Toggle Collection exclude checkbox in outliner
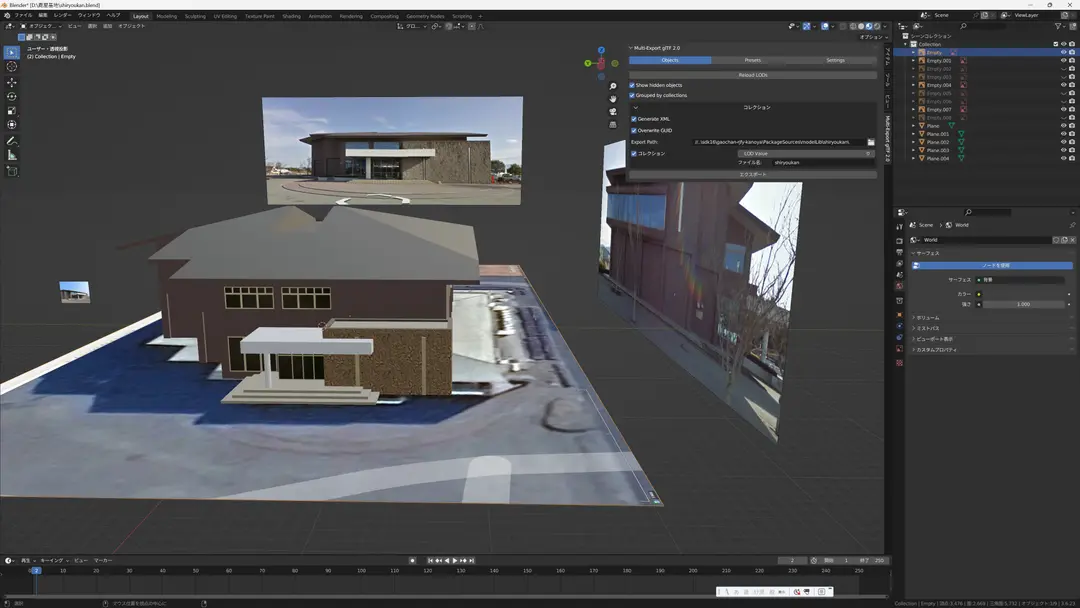Image resolution: width=1080 pixels, height=608 pixels. click(x=1055, y=44)
